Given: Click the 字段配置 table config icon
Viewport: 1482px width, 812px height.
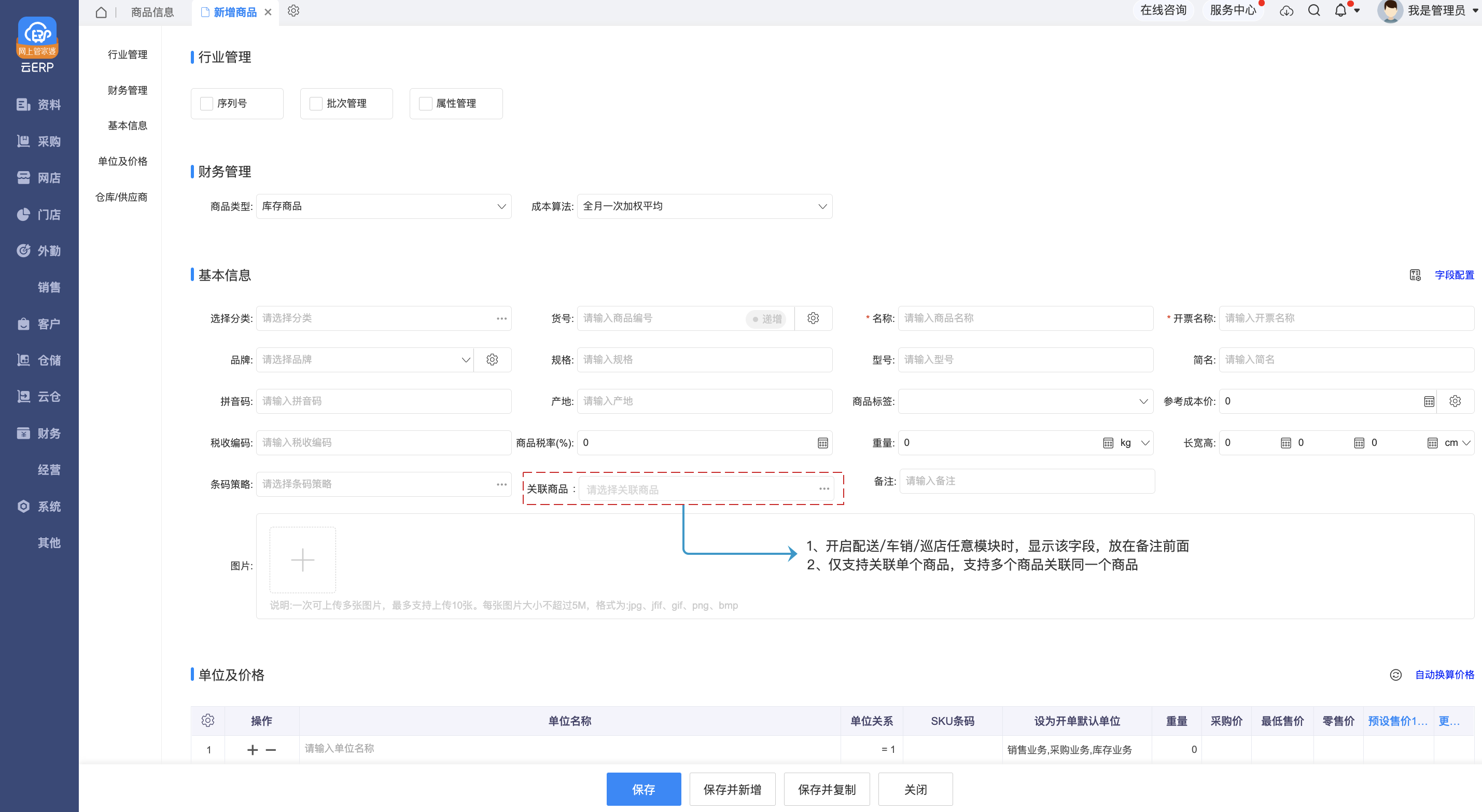Looking at the screenshot, I should (x=1415, y=275).
